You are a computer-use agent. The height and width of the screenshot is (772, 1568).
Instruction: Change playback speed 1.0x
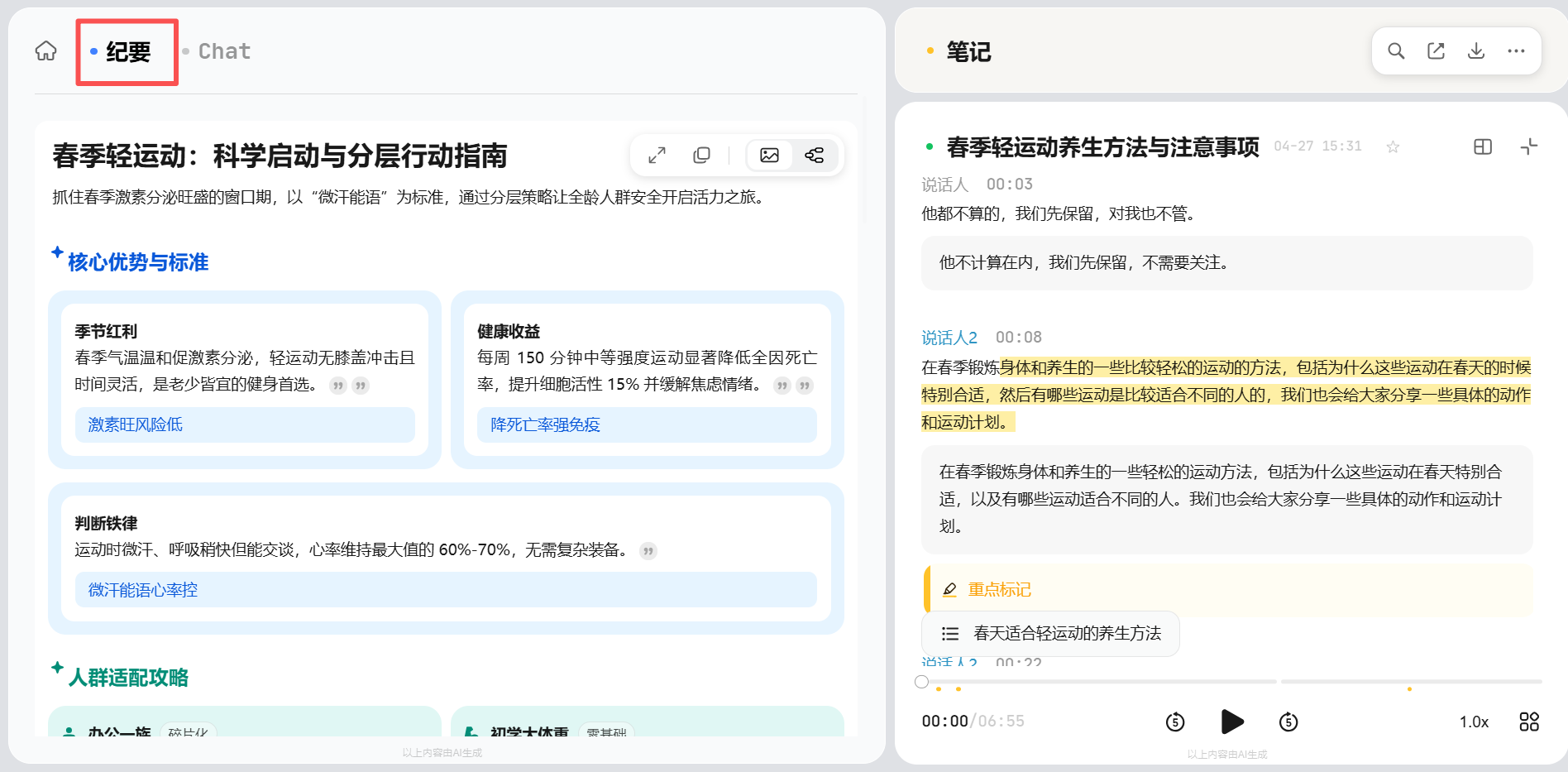(x=1474, y=722)
